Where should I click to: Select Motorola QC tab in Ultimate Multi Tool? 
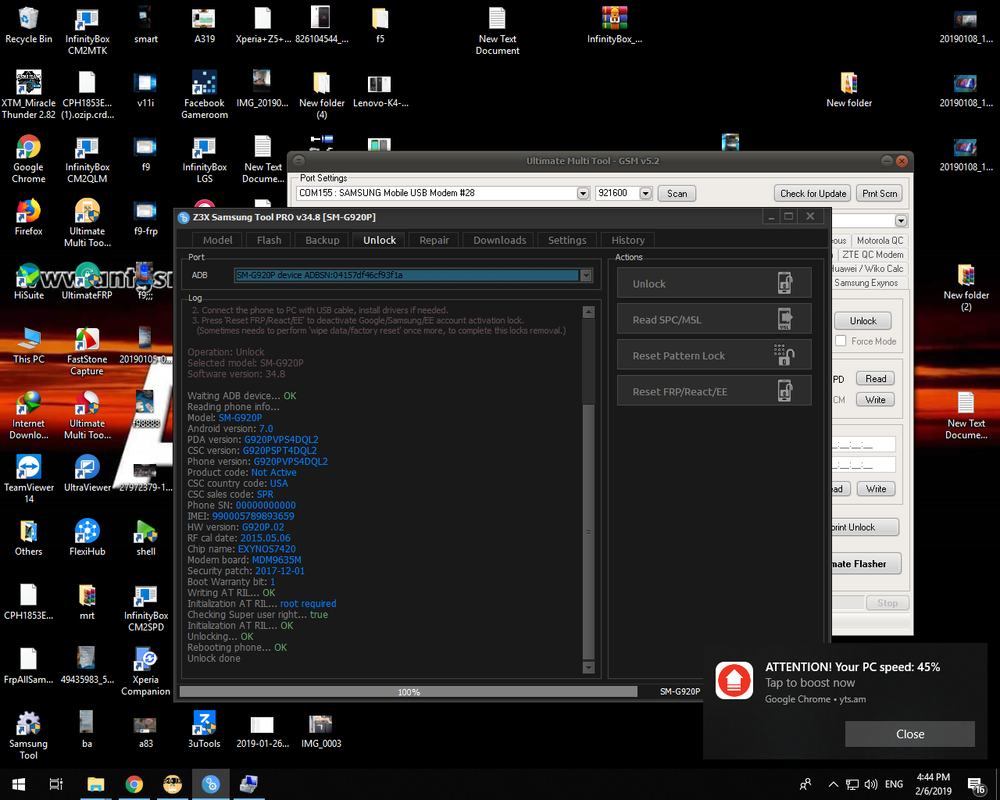coord(879,241)
